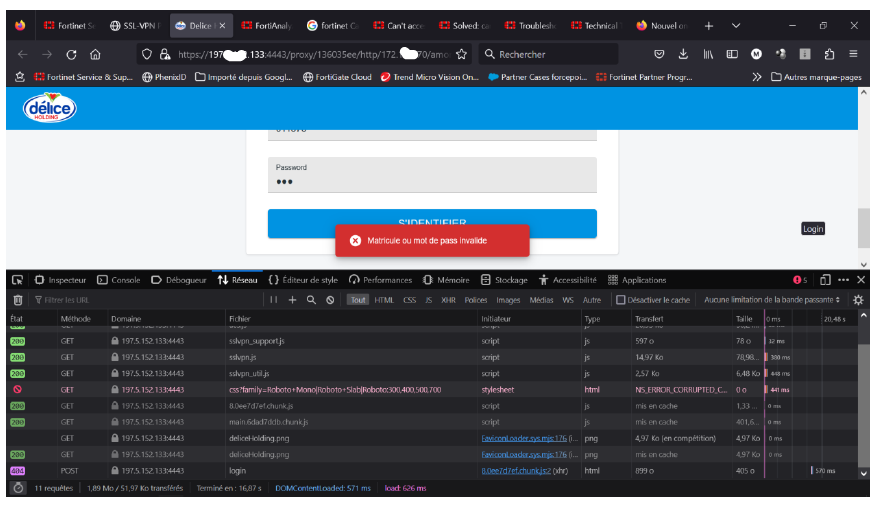Activate the devtools element picker icon
892x506 pixels.
pos(18,280)
